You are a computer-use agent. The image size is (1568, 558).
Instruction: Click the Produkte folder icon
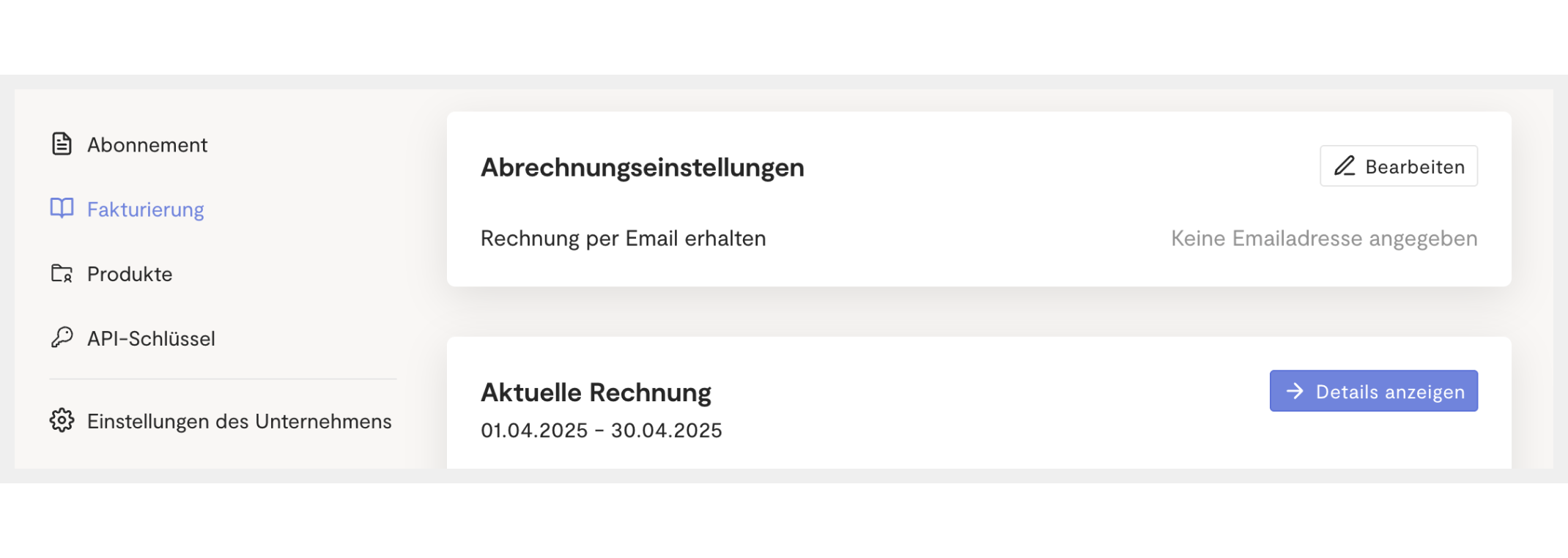pos(62,274)
